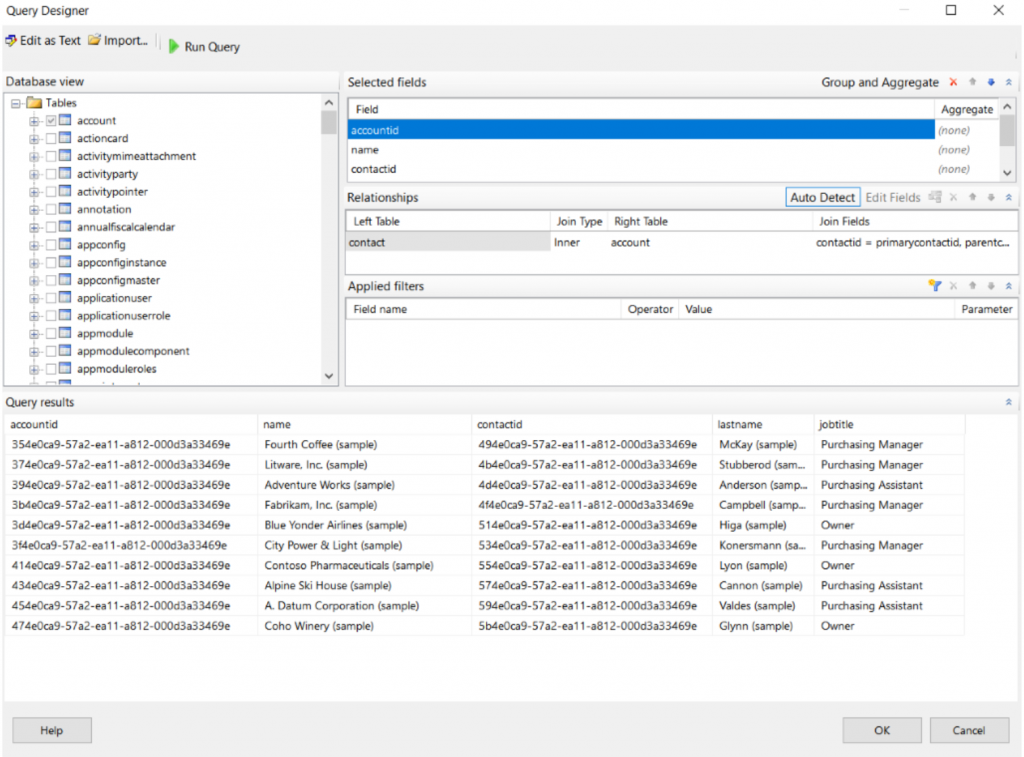This screenshot has width=1024, height=757.
Task: Select the Konersmann lastname result cell
Action: (x=763, y=545)
